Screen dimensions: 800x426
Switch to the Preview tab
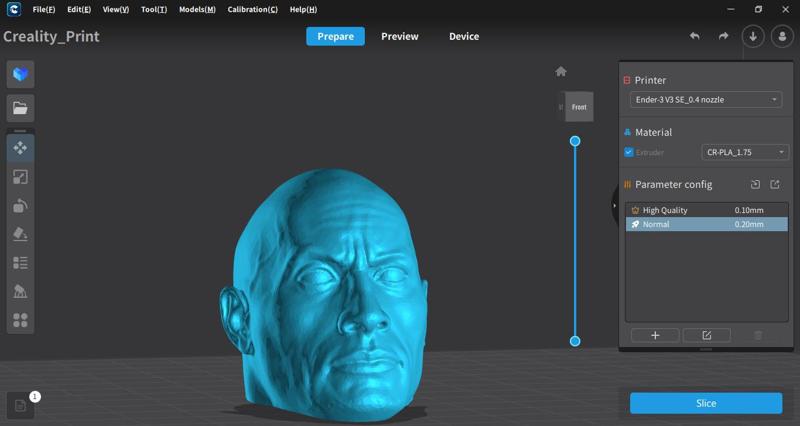click(x=399, y=36)
